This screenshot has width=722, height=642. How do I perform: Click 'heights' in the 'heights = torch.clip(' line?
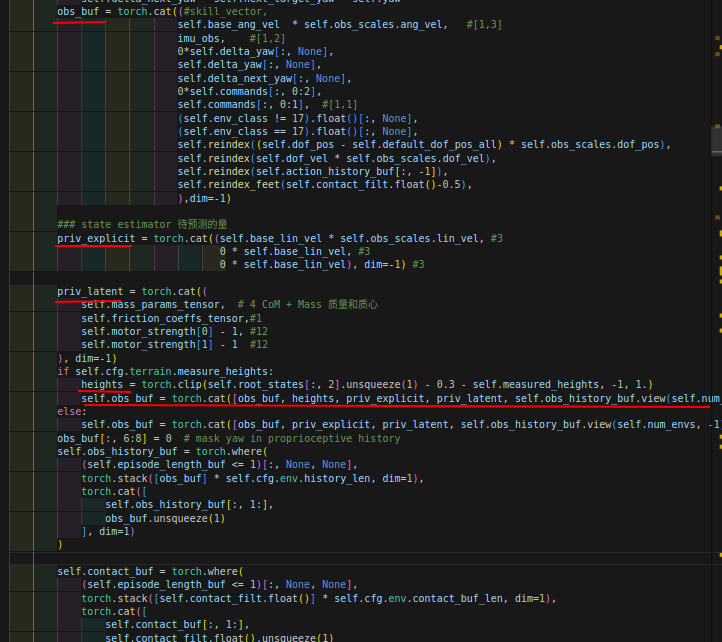pos(102,385)
